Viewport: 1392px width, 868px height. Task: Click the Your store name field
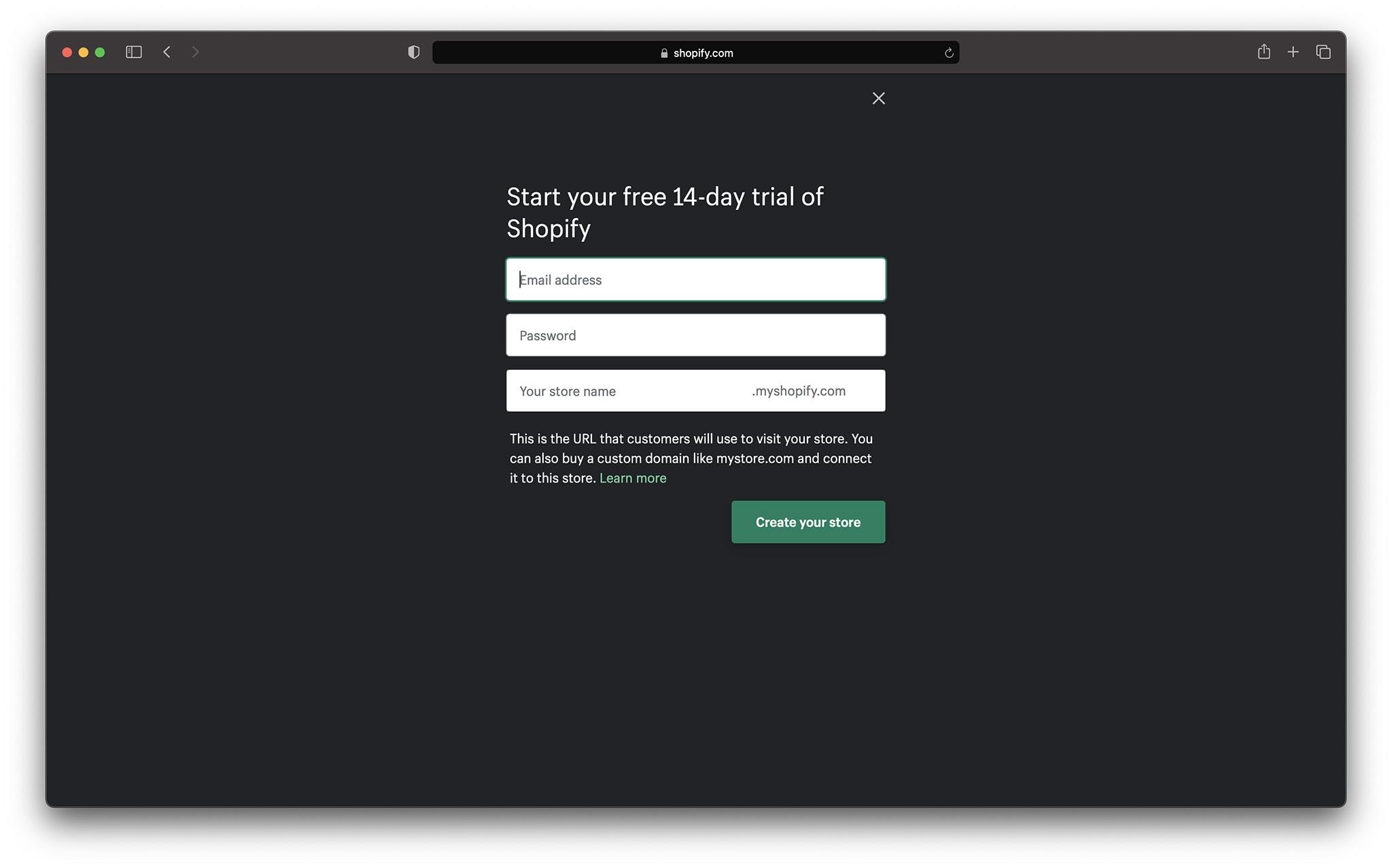[612, 391]
